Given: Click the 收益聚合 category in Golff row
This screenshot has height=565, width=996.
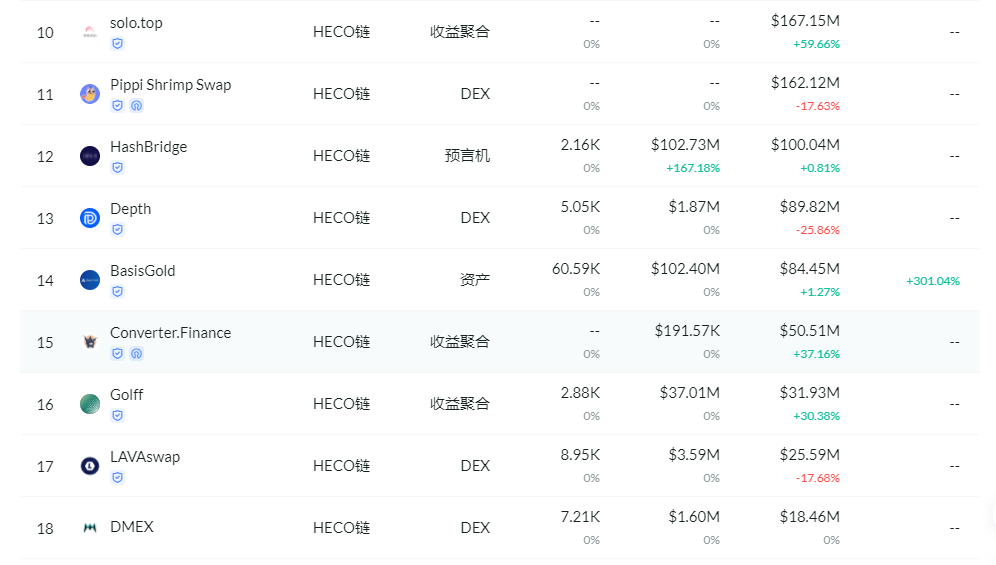Looking at the screenshot, I should coord(460,404).
